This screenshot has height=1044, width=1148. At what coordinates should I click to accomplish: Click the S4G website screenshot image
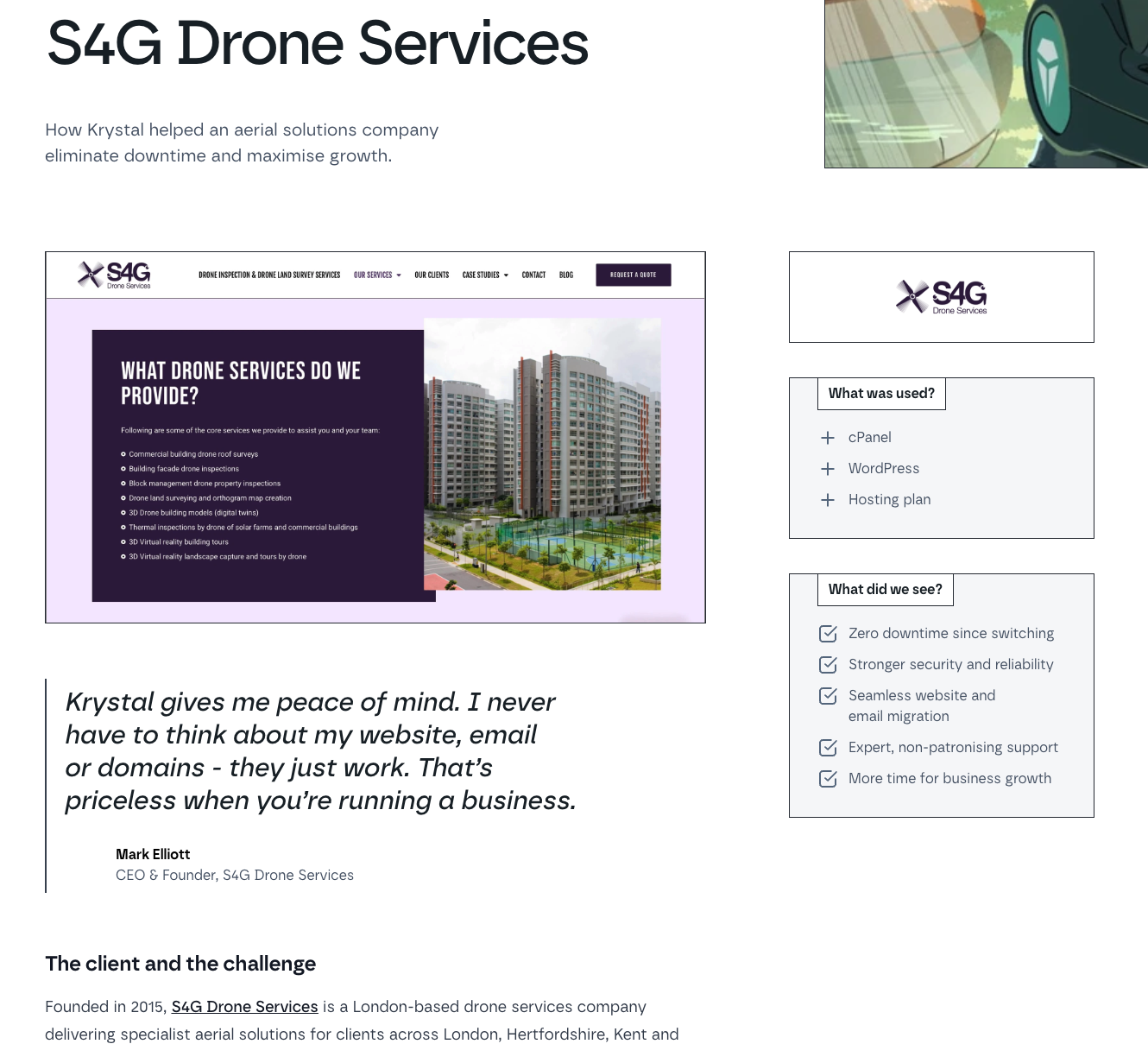(x=375, y=438)
